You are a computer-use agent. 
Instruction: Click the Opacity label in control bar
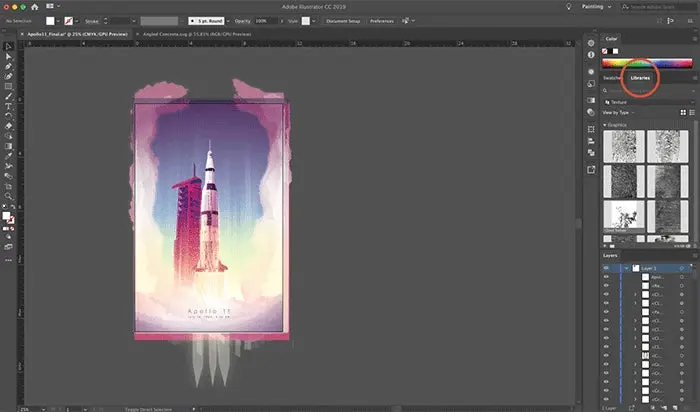(242, 21)
